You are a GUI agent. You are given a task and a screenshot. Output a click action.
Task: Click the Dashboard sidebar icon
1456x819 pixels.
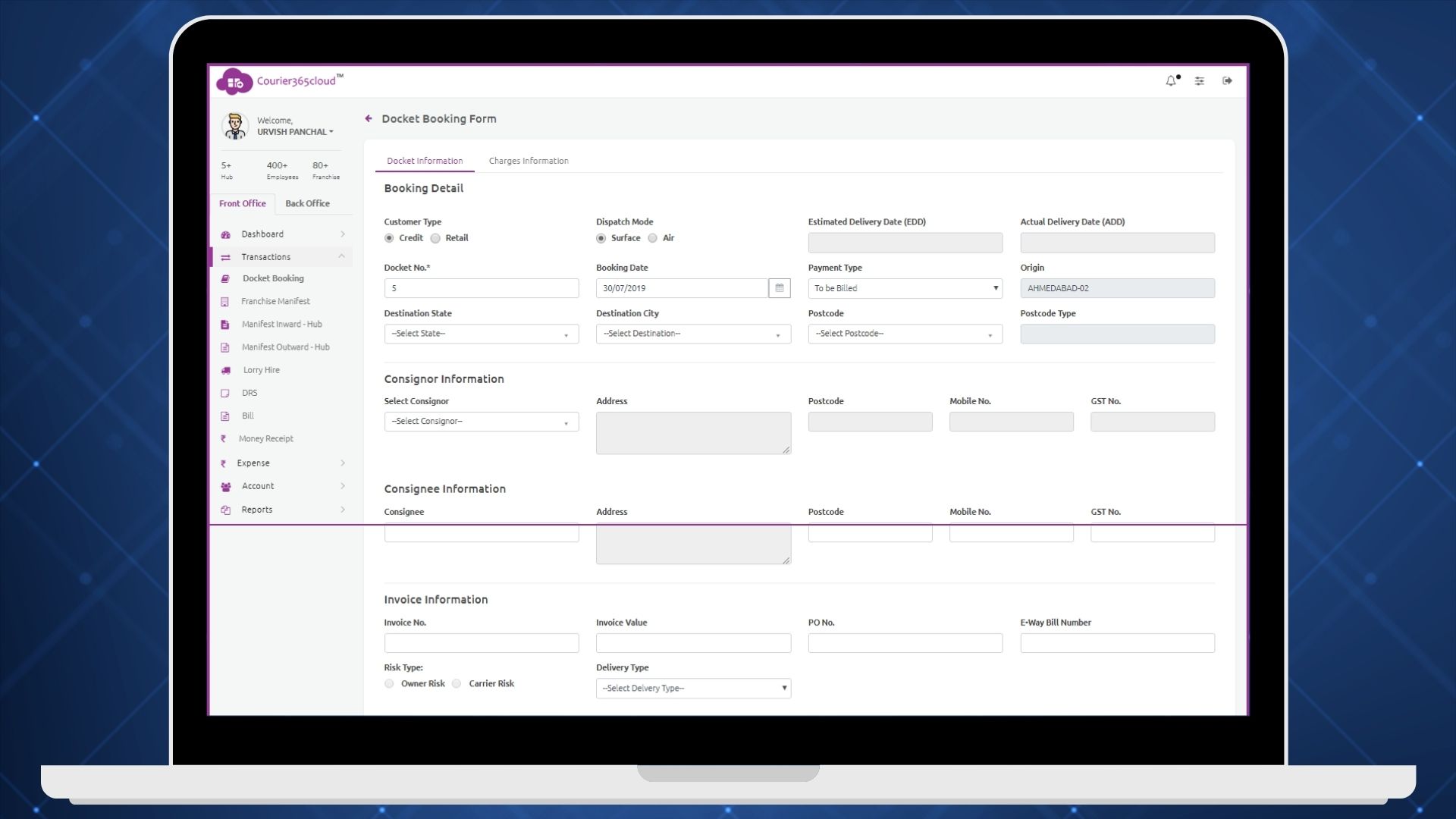pyautogui.click(x=225, y=234)
